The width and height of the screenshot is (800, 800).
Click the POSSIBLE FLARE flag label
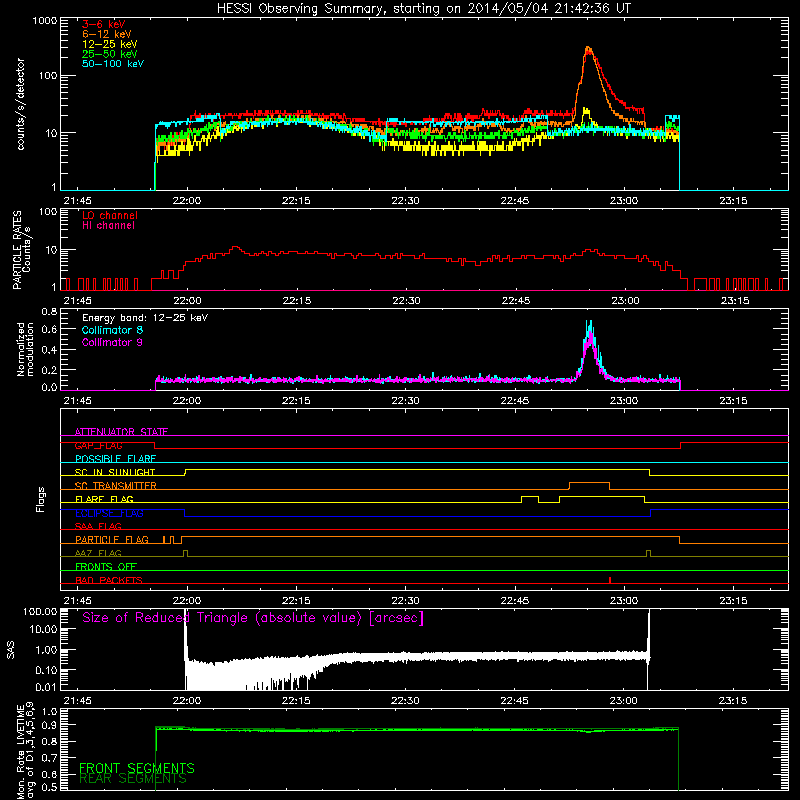115,459
